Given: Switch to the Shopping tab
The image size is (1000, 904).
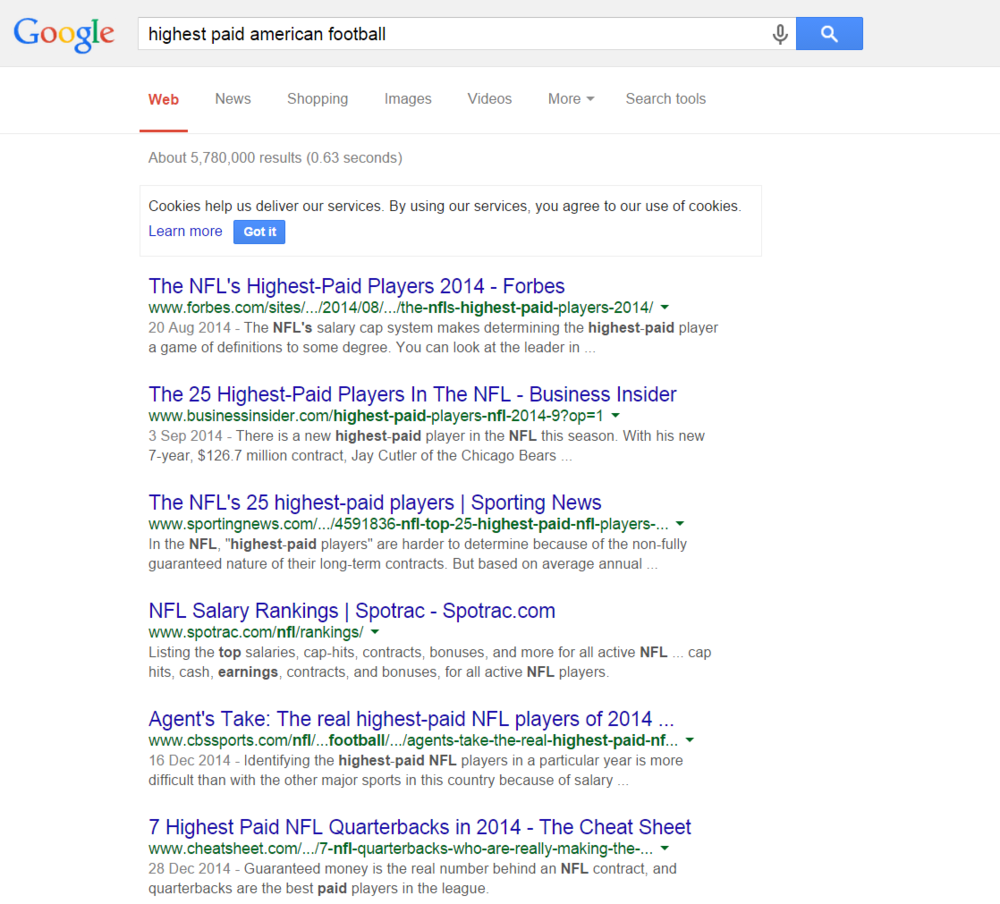Looking at the screenshot, I should [318, 99].
